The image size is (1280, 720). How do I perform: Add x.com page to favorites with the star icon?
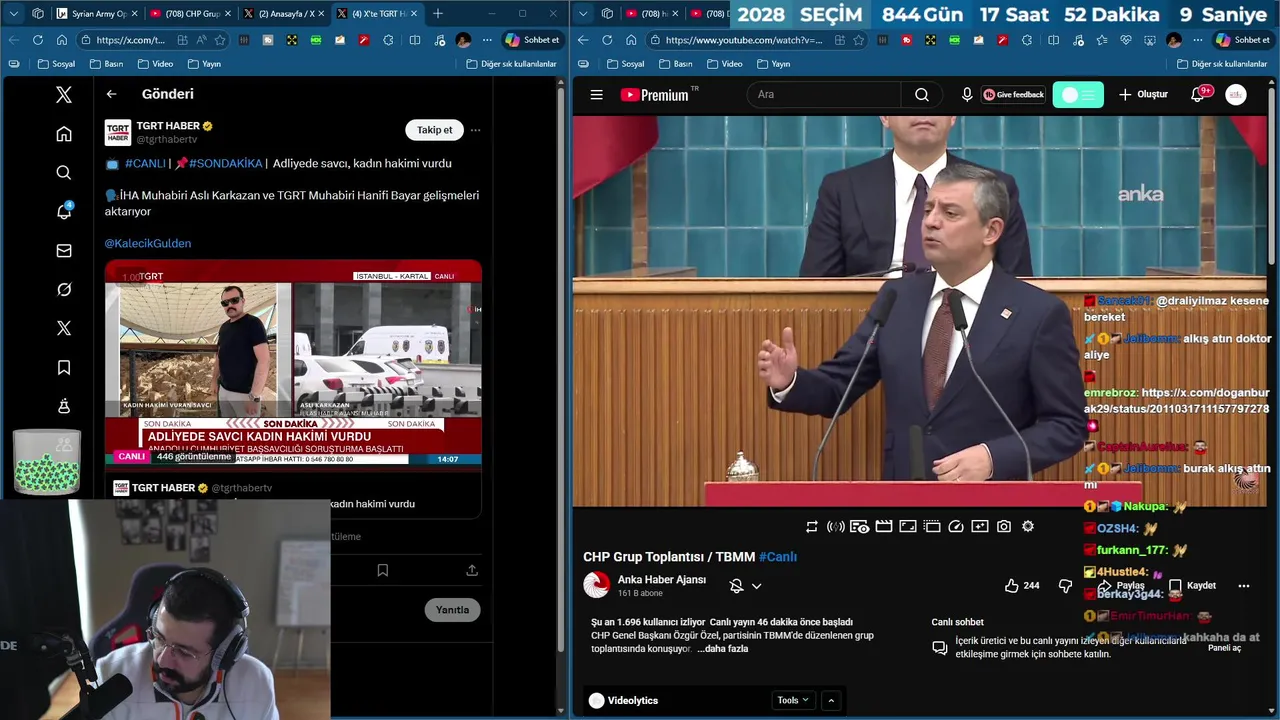pos(220,40)
